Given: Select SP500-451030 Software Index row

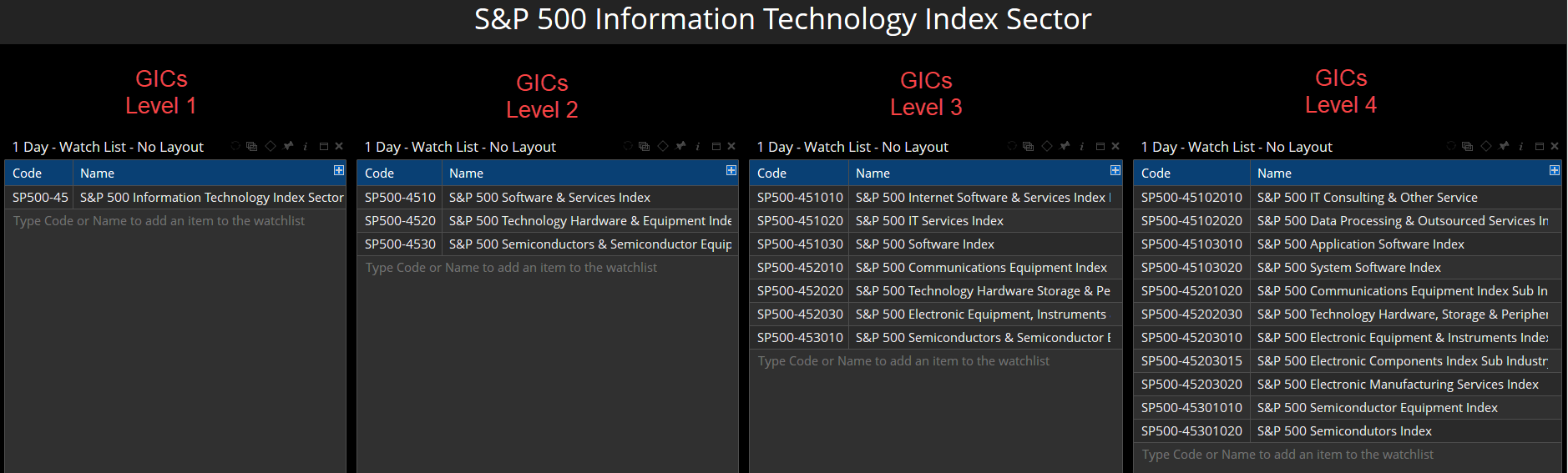Looking at the screenshot, I should pos(936,244).
